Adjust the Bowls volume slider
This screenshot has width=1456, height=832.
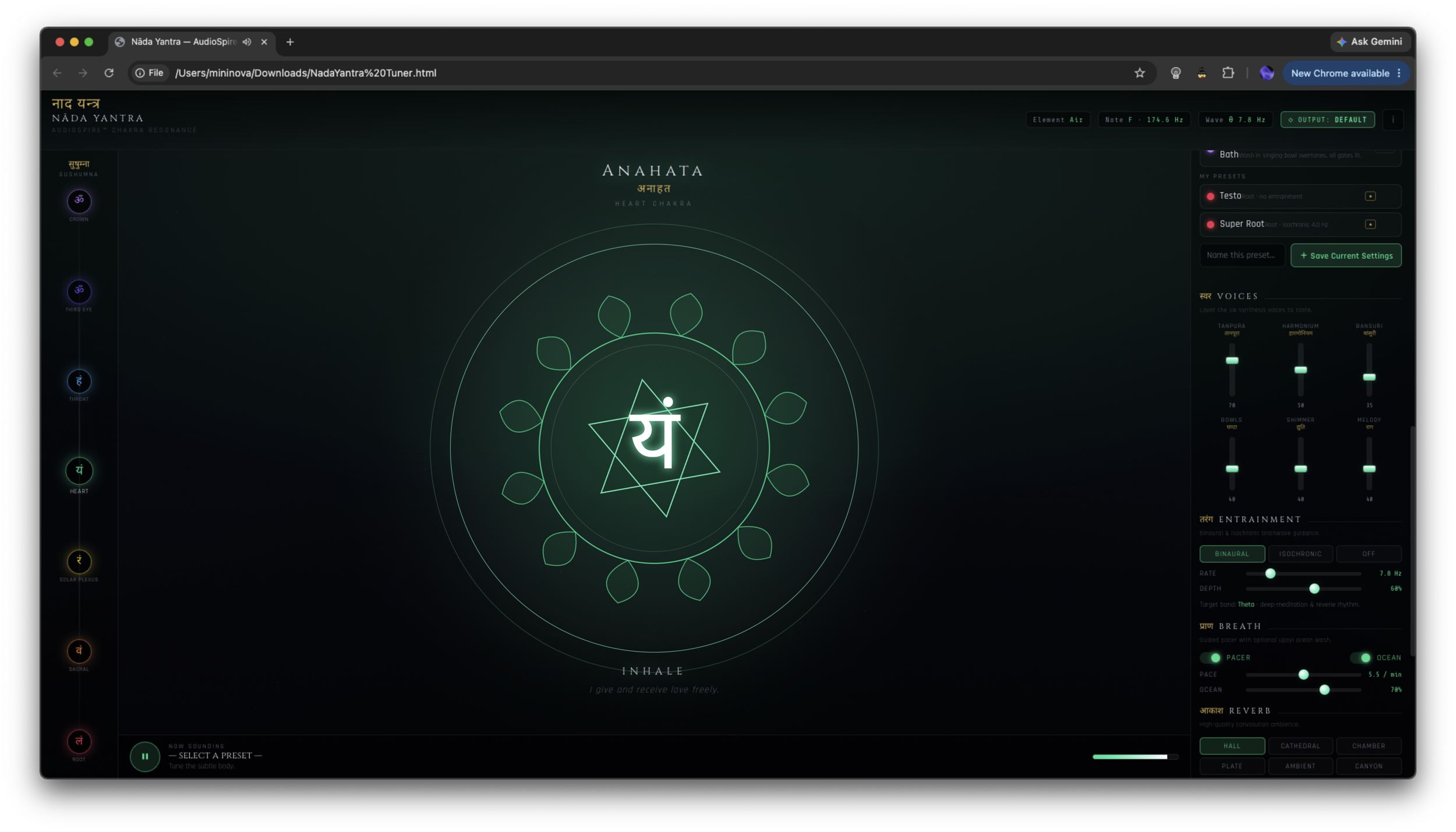click(x=1232, y=464)
